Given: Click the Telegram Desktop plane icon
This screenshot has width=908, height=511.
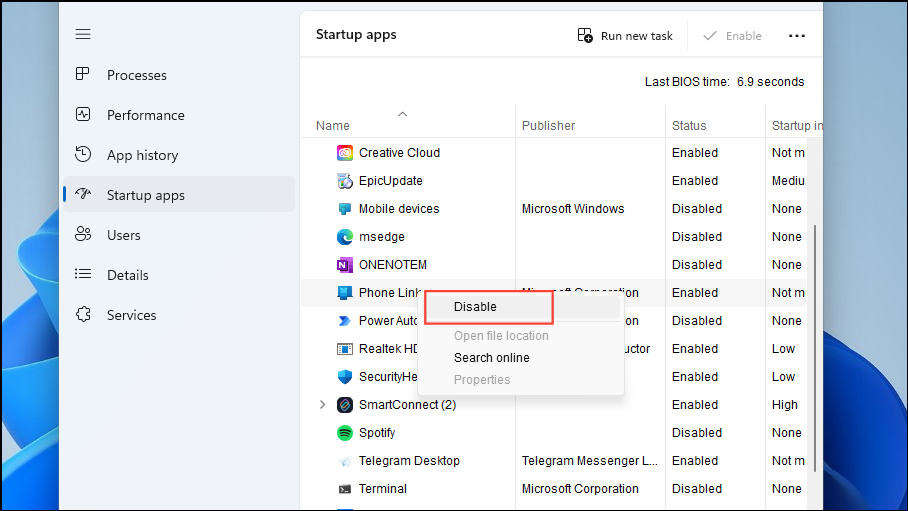Looking at the screenshot, I should [345, 461].
